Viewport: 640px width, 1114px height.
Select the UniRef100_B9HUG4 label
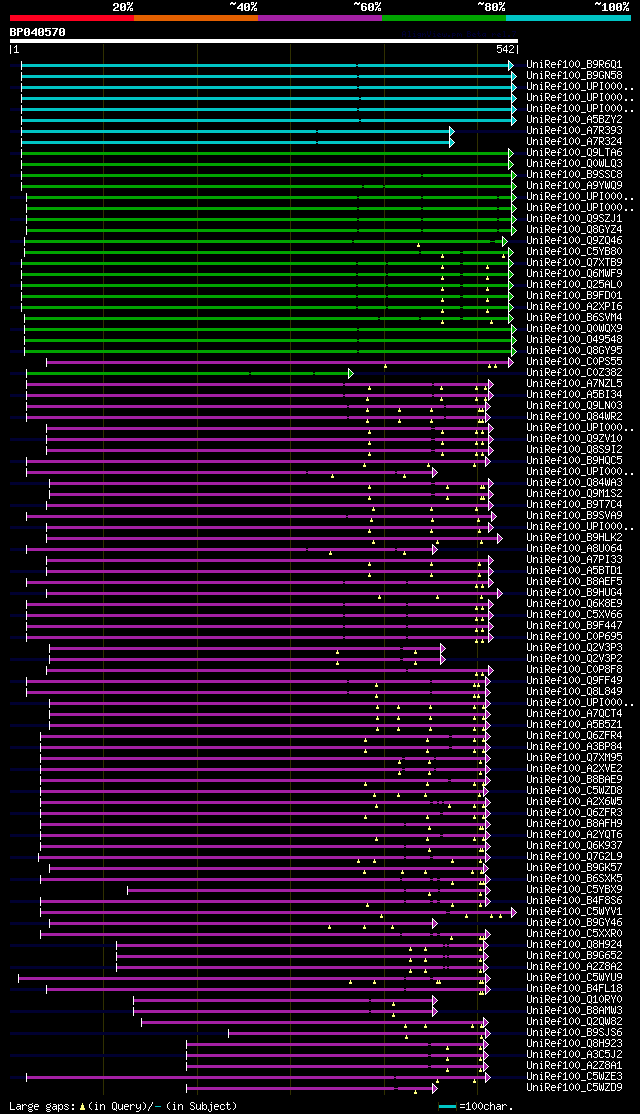[575, 593]
